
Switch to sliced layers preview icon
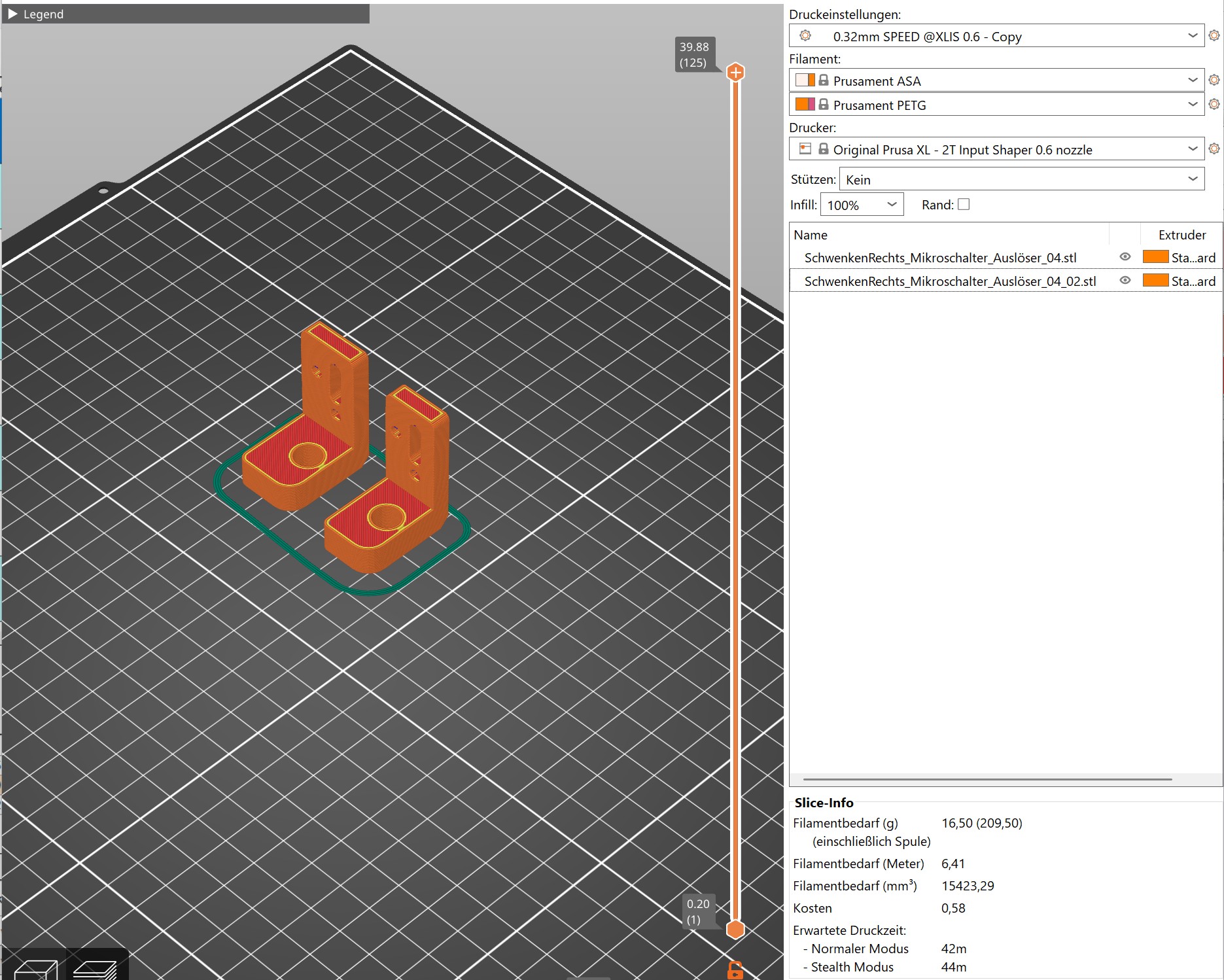pos(96,970)
